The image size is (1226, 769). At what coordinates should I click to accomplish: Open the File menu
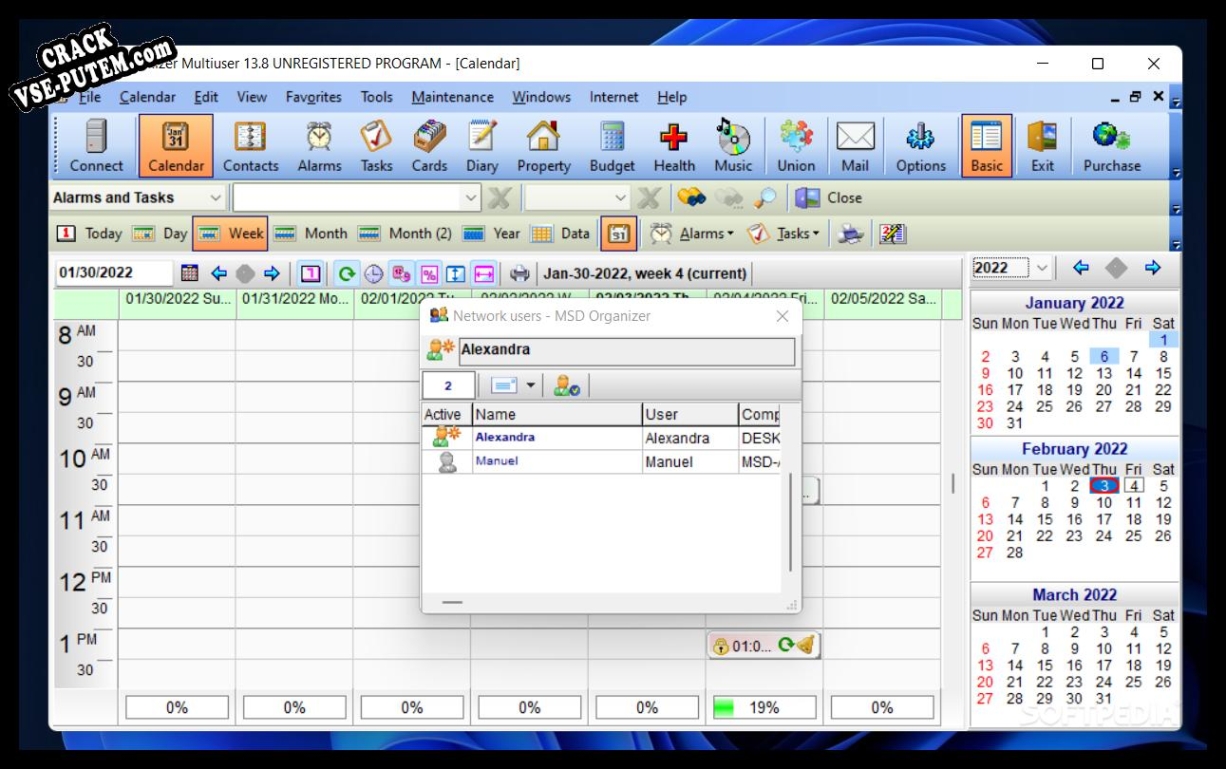[89, 97]
